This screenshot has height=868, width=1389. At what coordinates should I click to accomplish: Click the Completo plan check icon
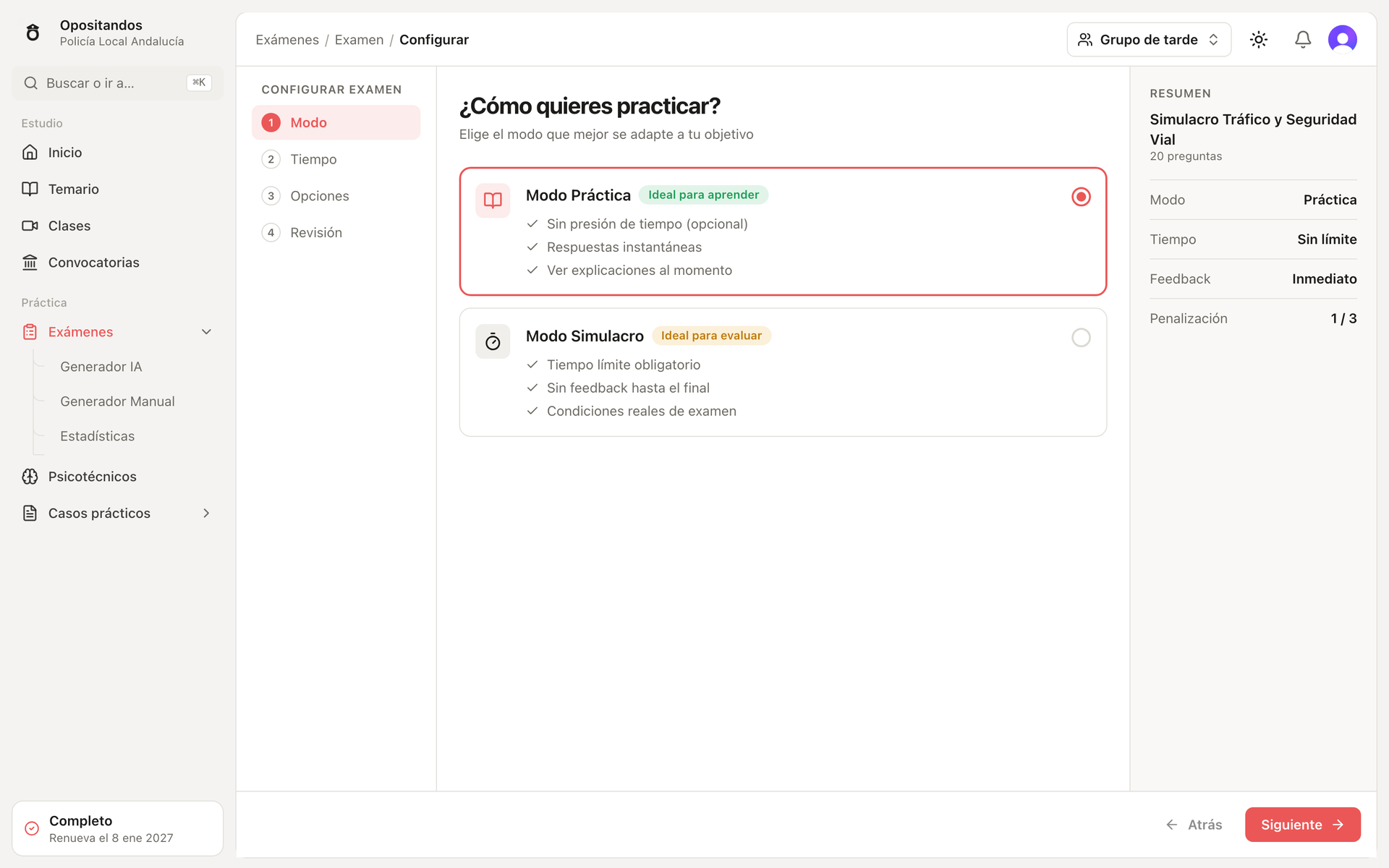coord(32,828)
